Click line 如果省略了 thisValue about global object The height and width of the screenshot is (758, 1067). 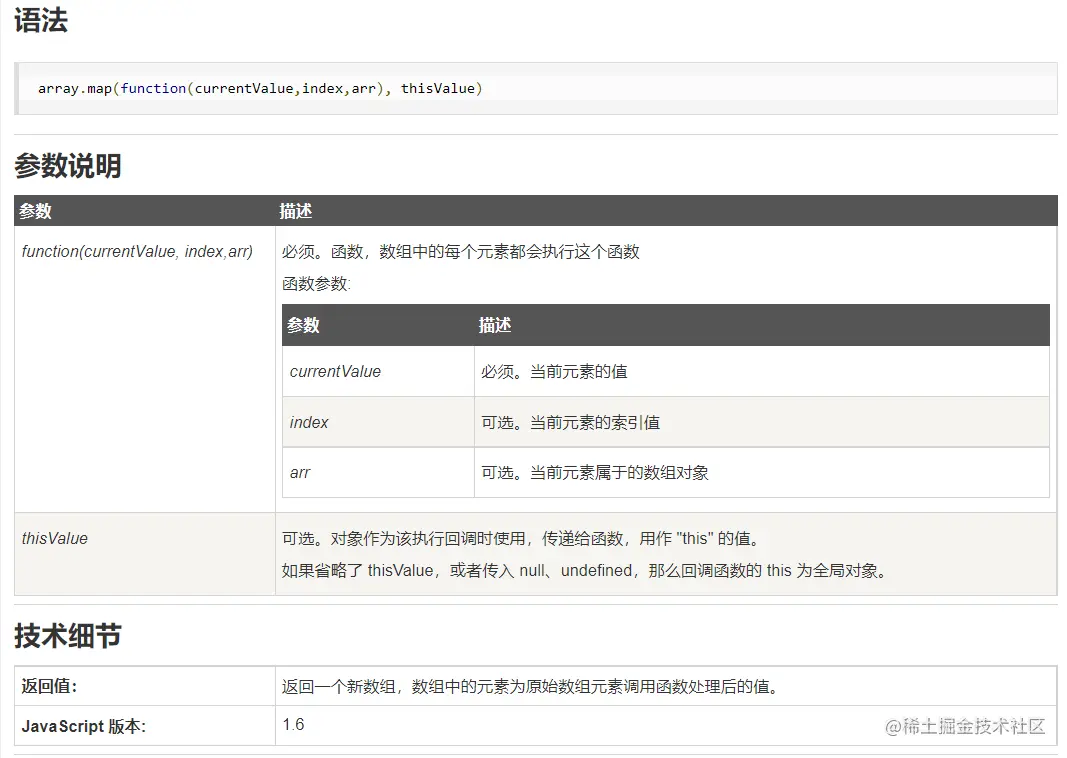585,570
